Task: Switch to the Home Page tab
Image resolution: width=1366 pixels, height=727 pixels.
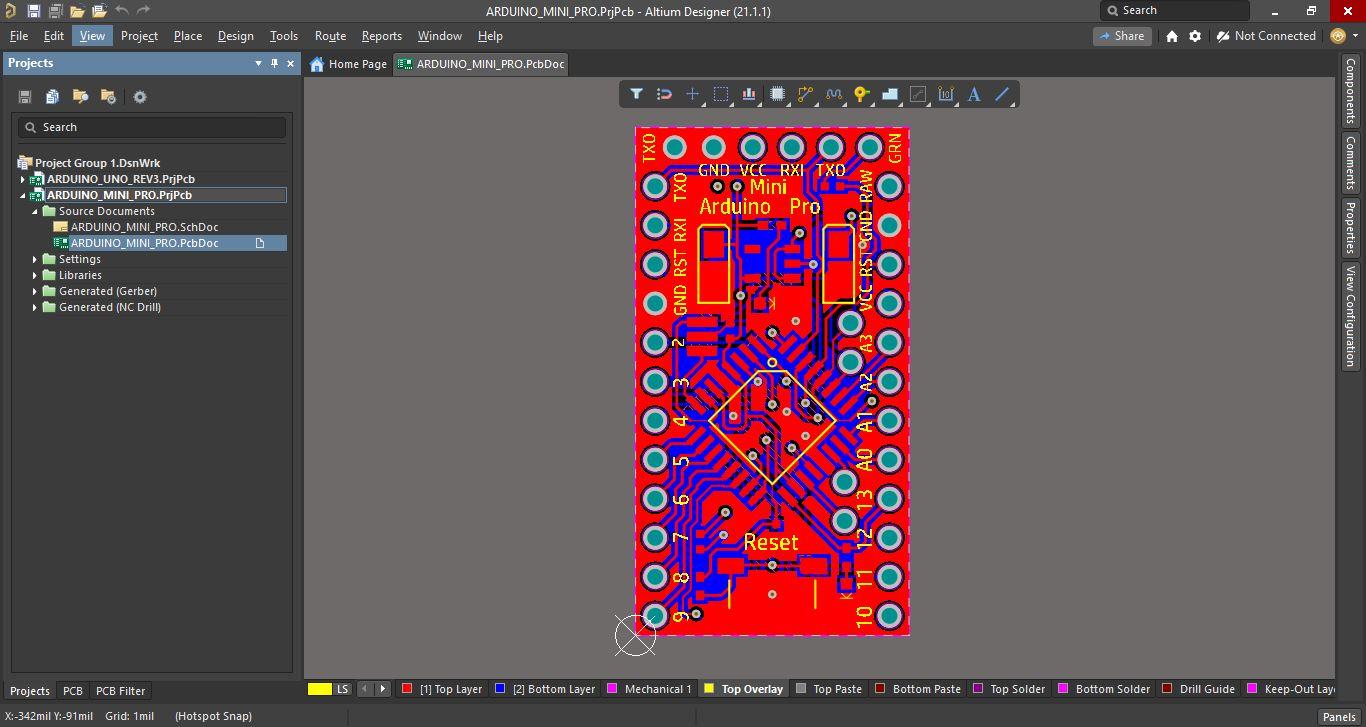Action: click(348, 64)
